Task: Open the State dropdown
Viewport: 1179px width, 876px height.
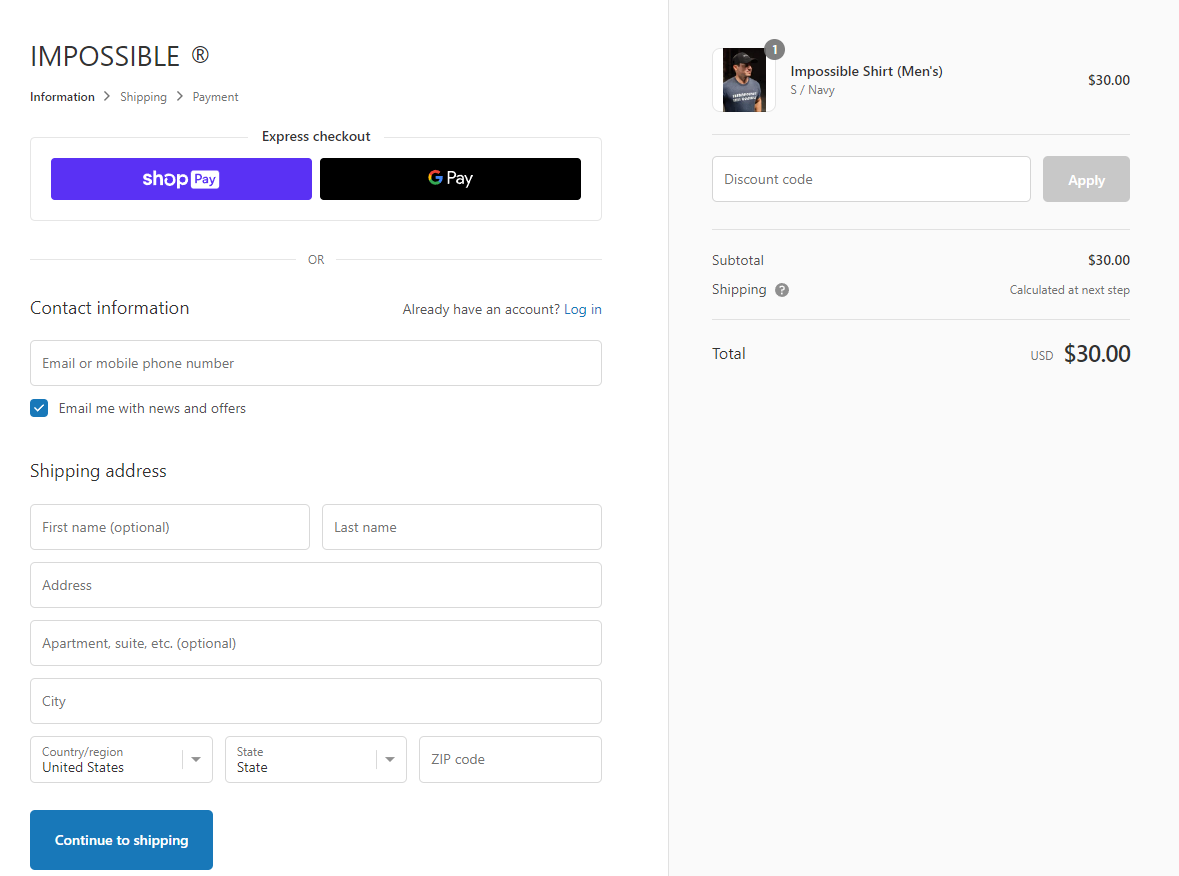Action: tap(316, 759)
